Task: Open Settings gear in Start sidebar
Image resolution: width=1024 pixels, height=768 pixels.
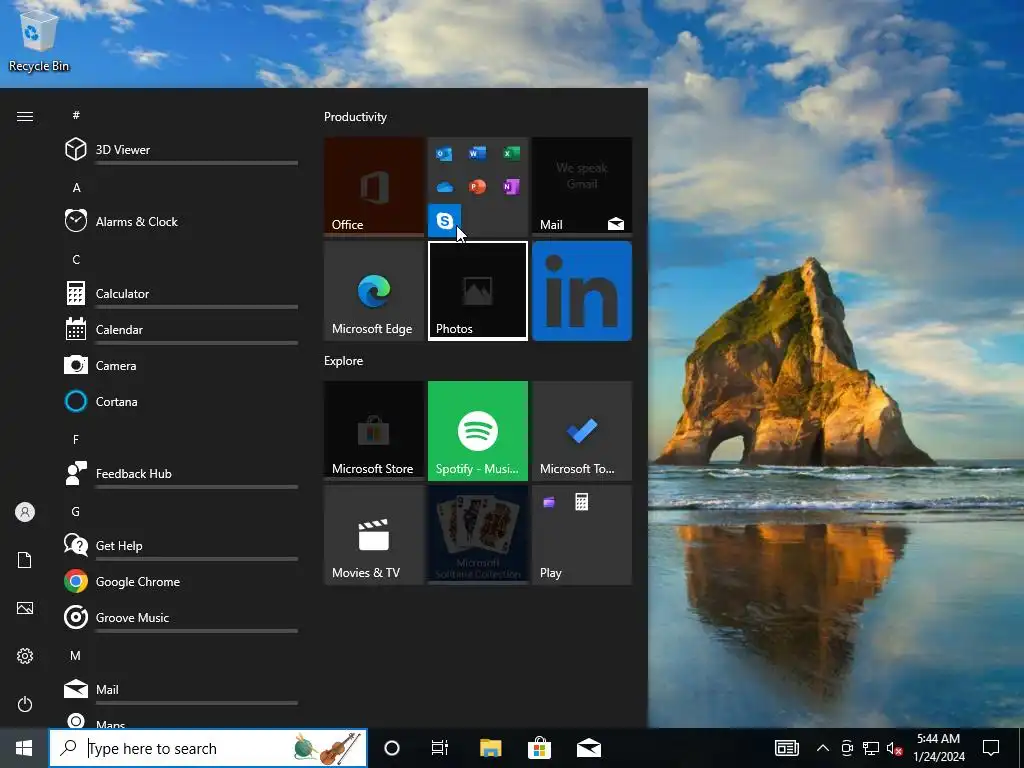Action: point(25,656)
